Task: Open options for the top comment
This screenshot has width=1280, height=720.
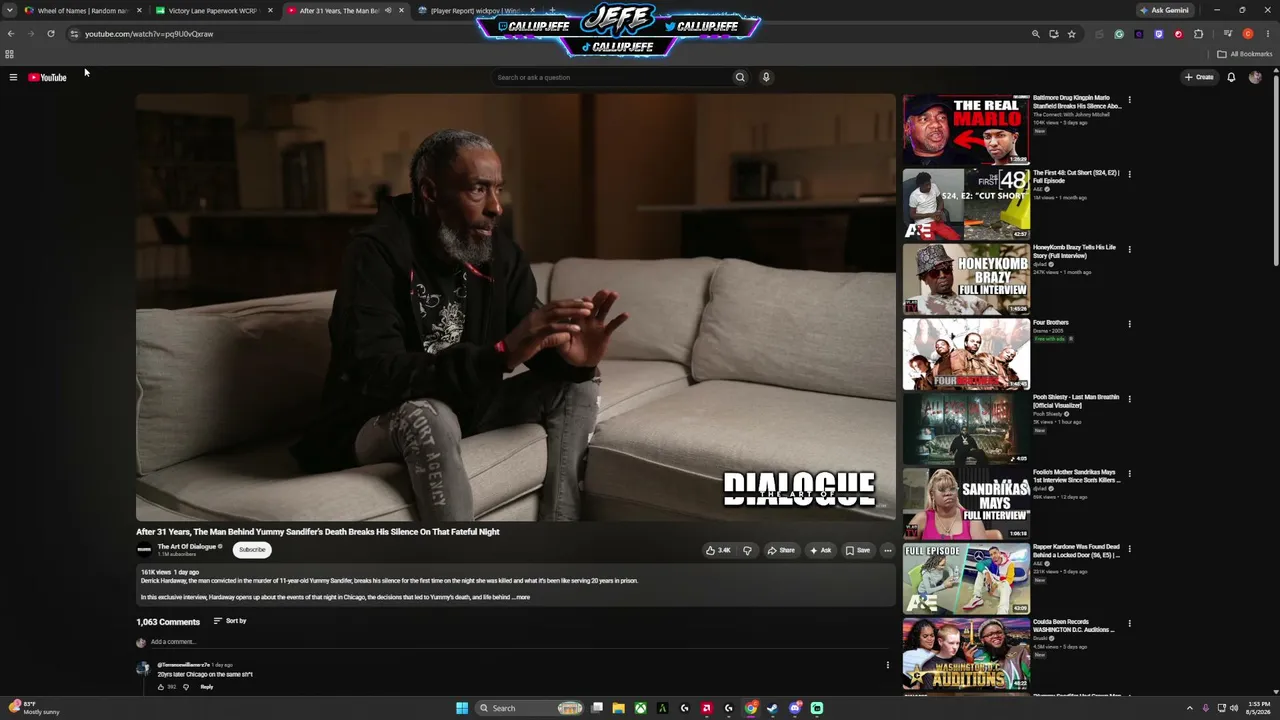Action: coord(887,665)
